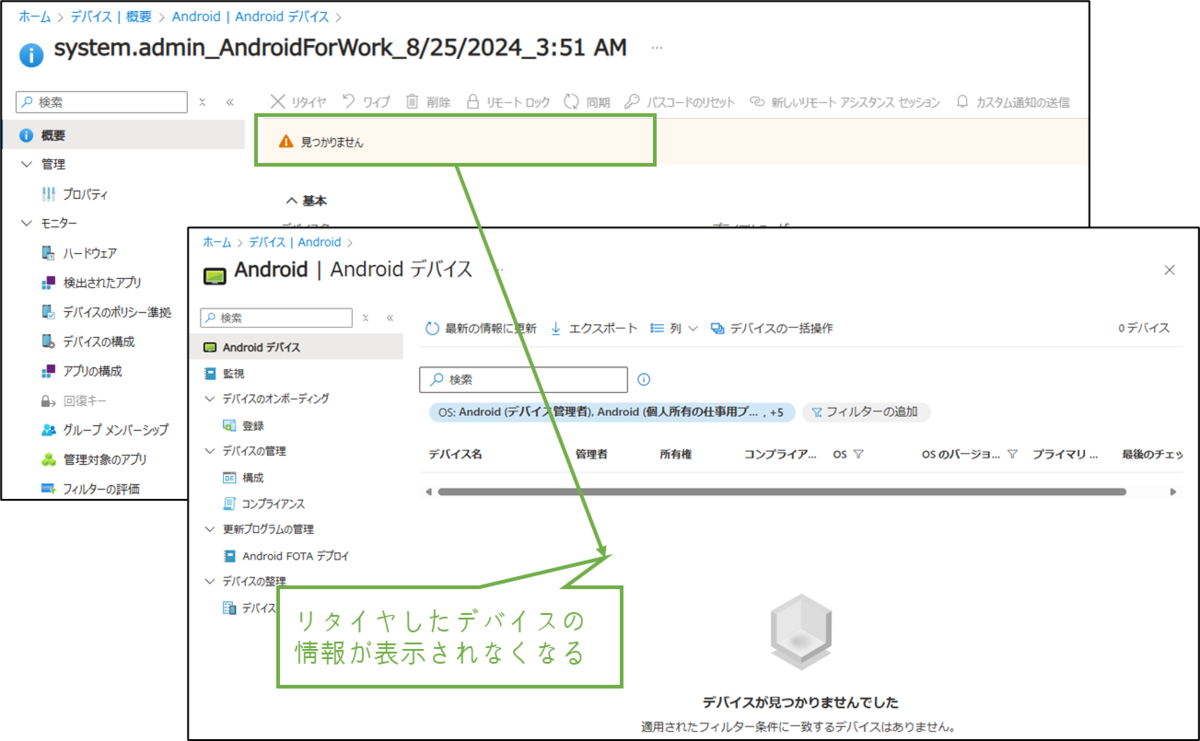
Task: Collapse the Monitor (モニター) section chevron
Action: click(27, 223)
